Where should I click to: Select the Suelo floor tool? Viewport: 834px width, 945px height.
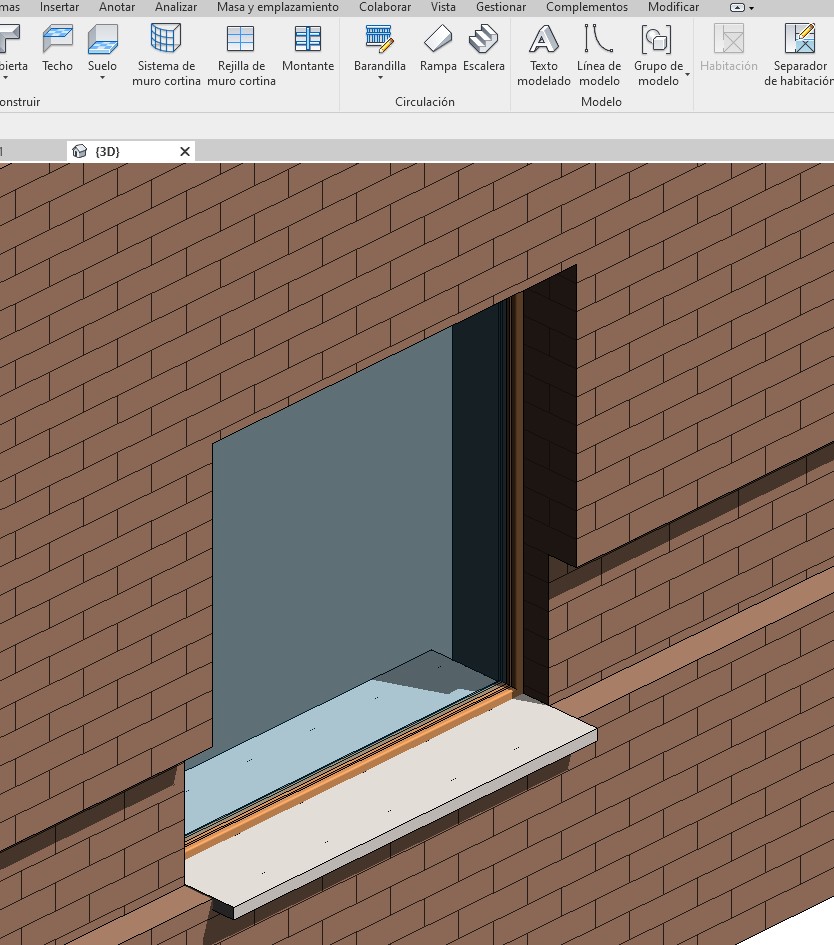[102, 48]
